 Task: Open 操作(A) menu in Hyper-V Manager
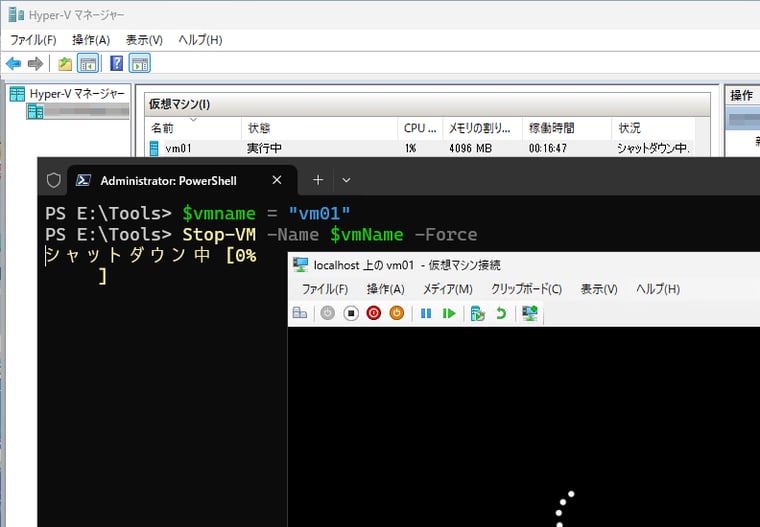[91, 40]
